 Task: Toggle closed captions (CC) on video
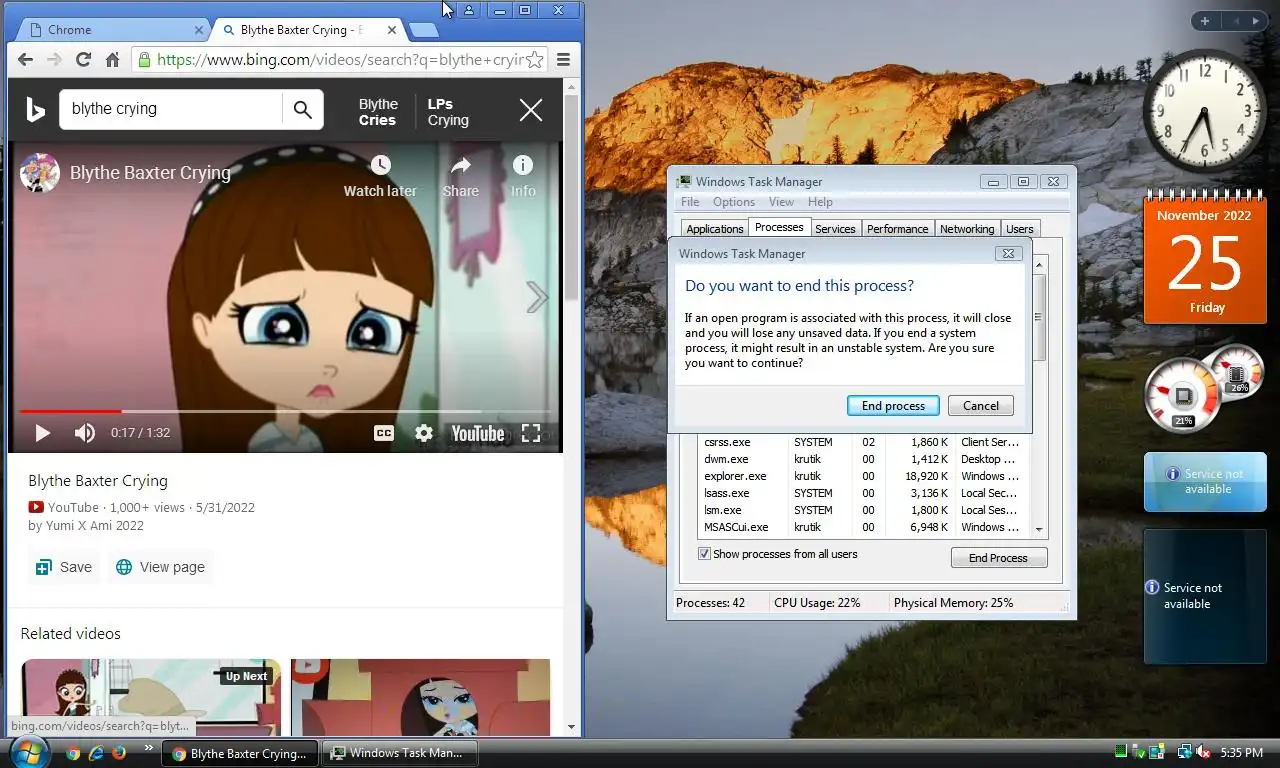point(383,433)
